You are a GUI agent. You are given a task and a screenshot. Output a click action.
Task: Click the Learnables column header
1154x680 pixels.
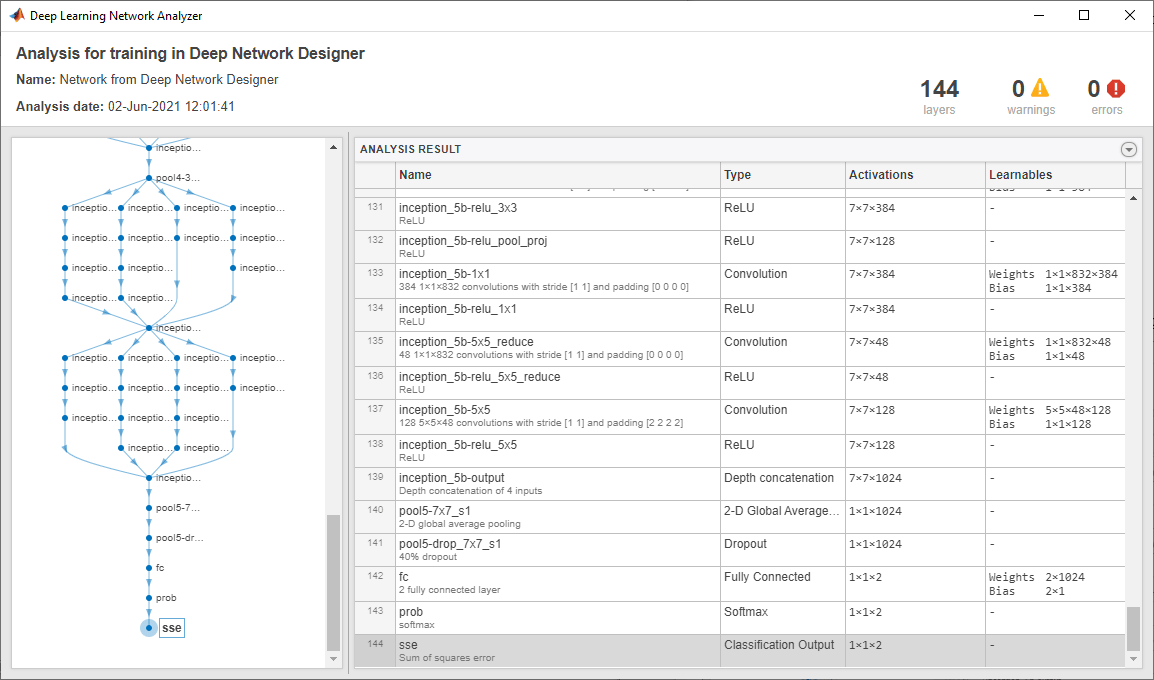coord(1055,175)
